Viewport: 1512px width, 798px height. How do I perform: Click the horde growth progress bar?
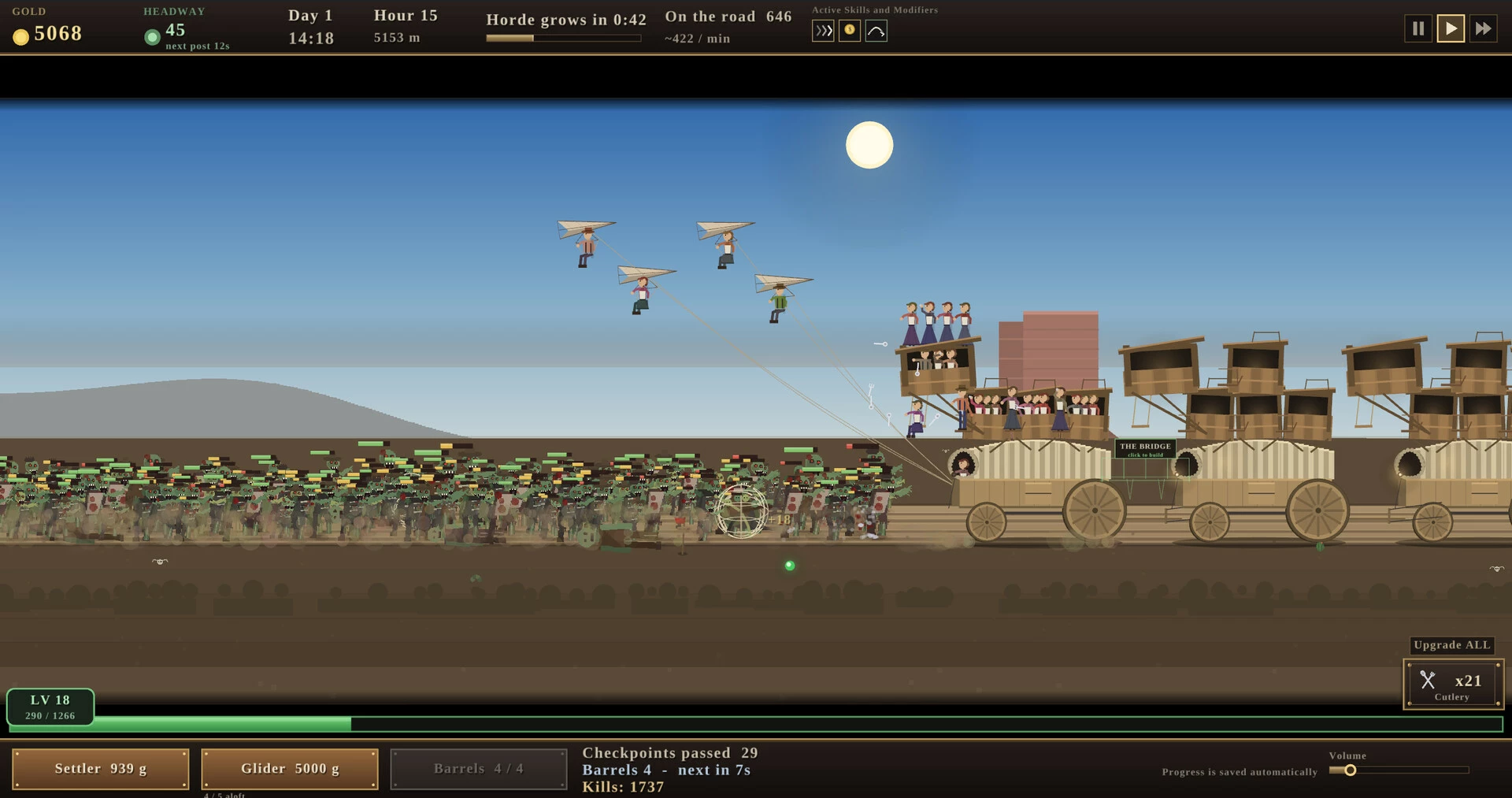(x=563, y=38)
